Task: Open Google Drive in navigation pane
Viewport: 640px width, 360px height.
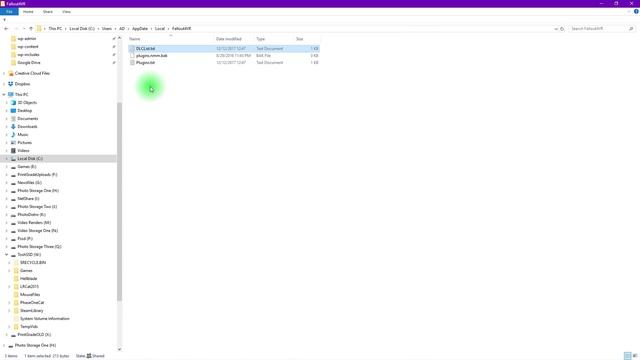Action: click(x=29, y=63)
